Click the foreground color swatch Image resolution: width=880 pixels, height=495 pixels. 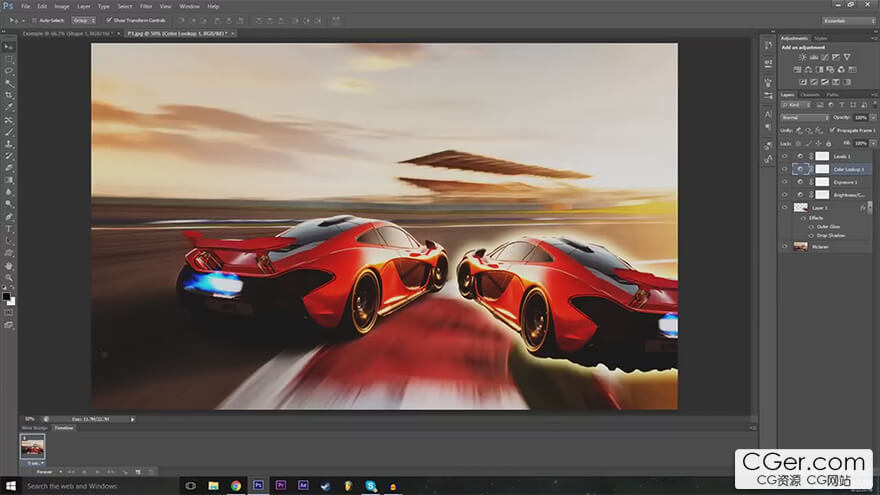pyautogui.click(x=6, y=296)
